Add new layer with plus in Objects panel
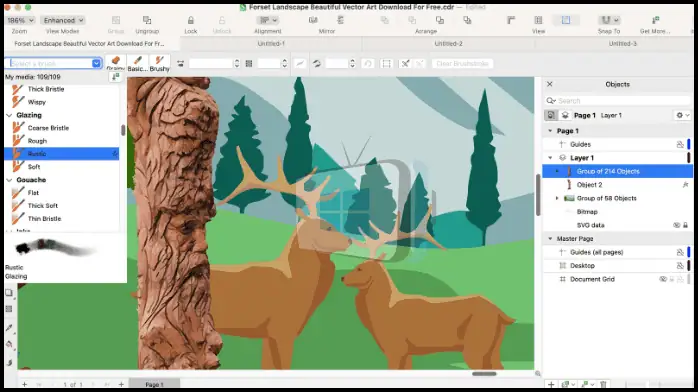The width and height of the screenshot is (698, 392). click(x=551, y=384)
